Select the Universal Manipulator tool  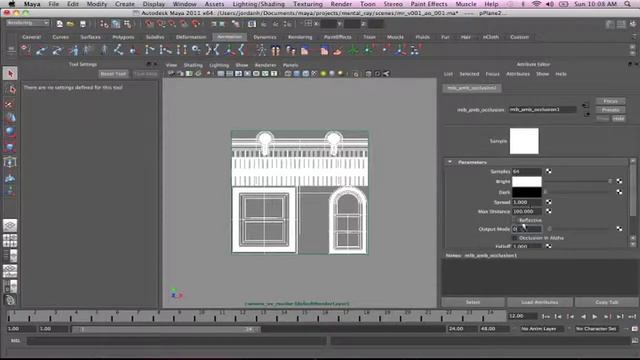(x=10, y=162)
